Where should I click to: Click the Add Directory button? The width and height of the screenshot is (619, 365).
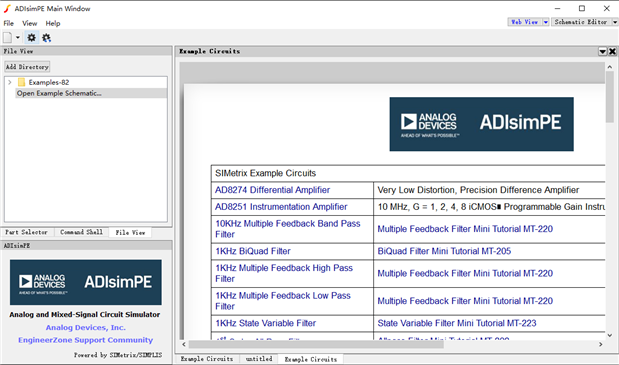[27, 67]
